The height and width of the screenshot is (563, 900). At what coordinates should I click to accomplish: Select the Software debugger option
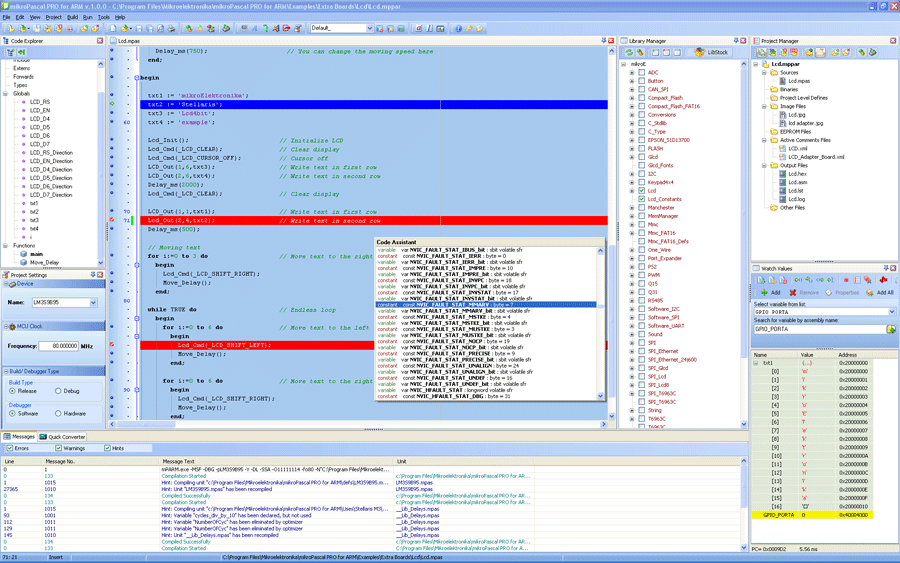(12, 413)
